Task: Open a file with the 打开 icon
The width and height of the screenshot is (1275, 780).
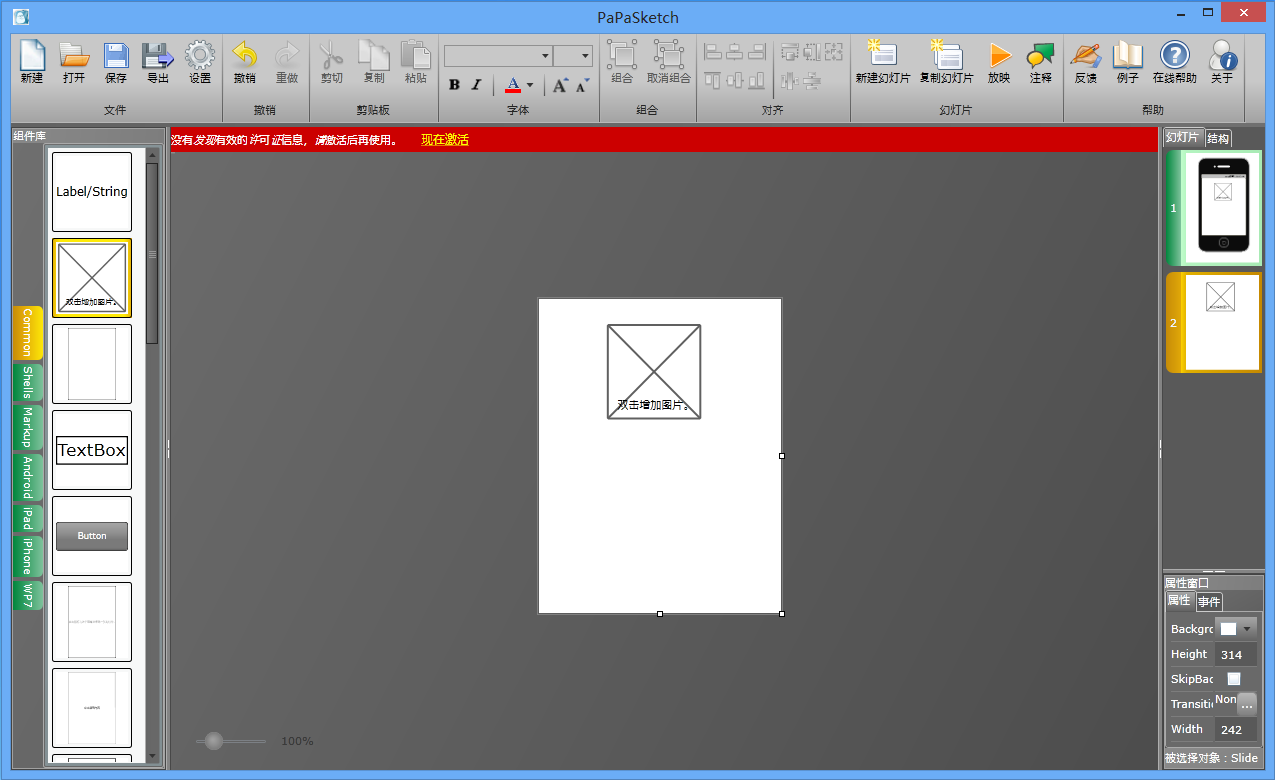Action: pos(74,55)
